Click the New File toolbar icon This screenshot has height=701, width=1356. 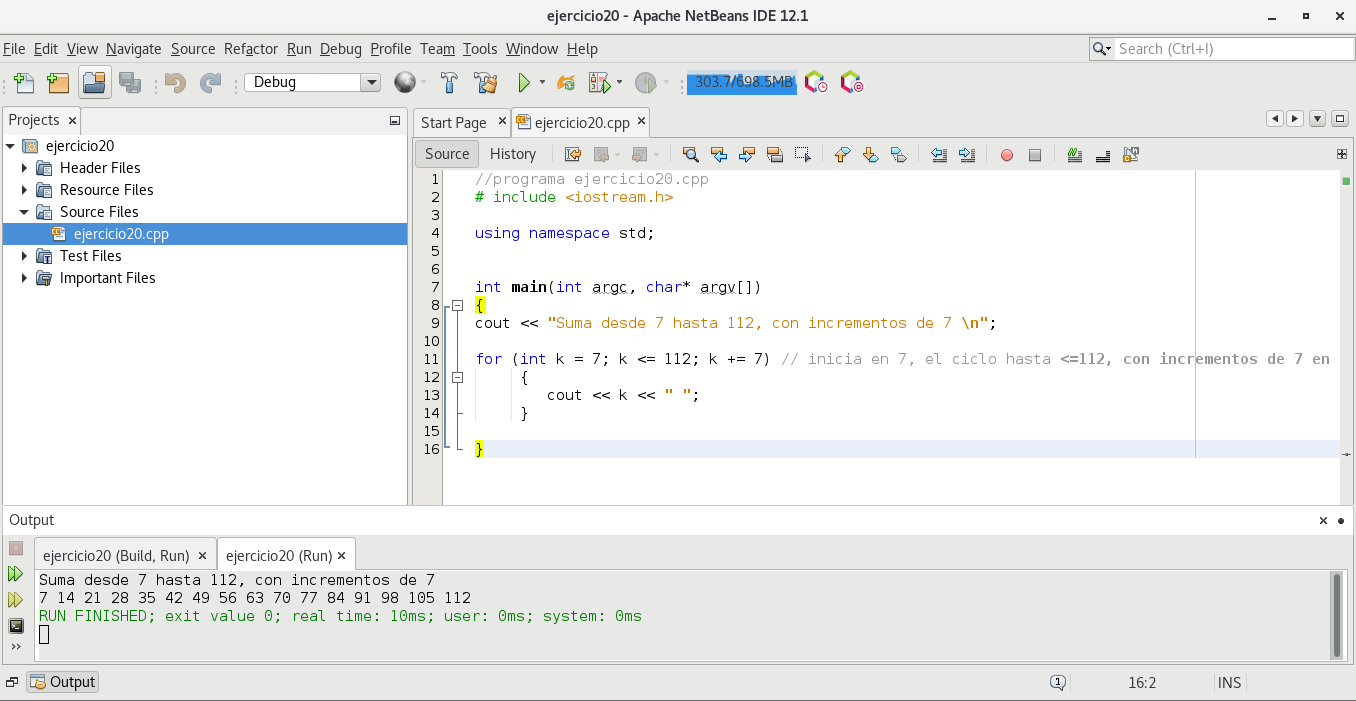click(x=23, y=83)
